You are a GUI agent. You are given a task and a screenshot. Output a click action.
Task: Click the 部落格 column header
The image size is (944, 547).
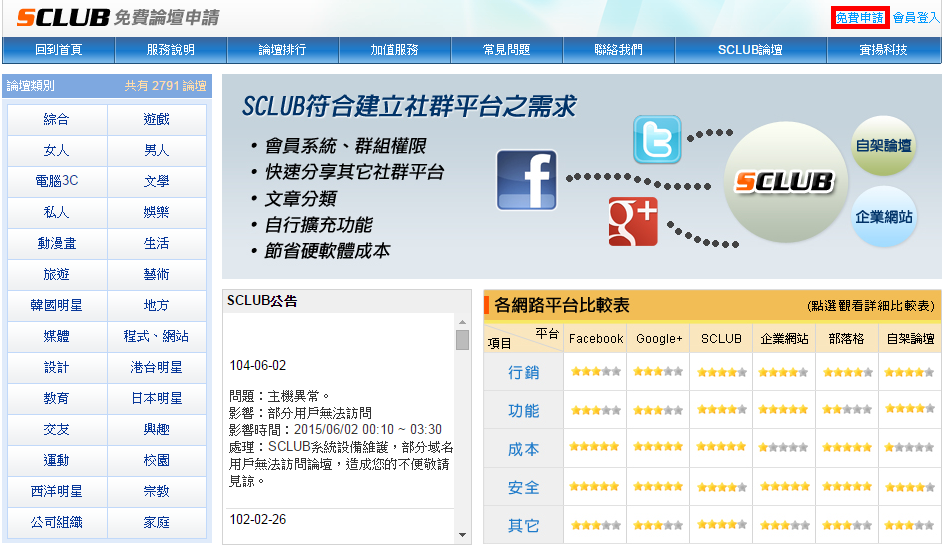point(846,339)
